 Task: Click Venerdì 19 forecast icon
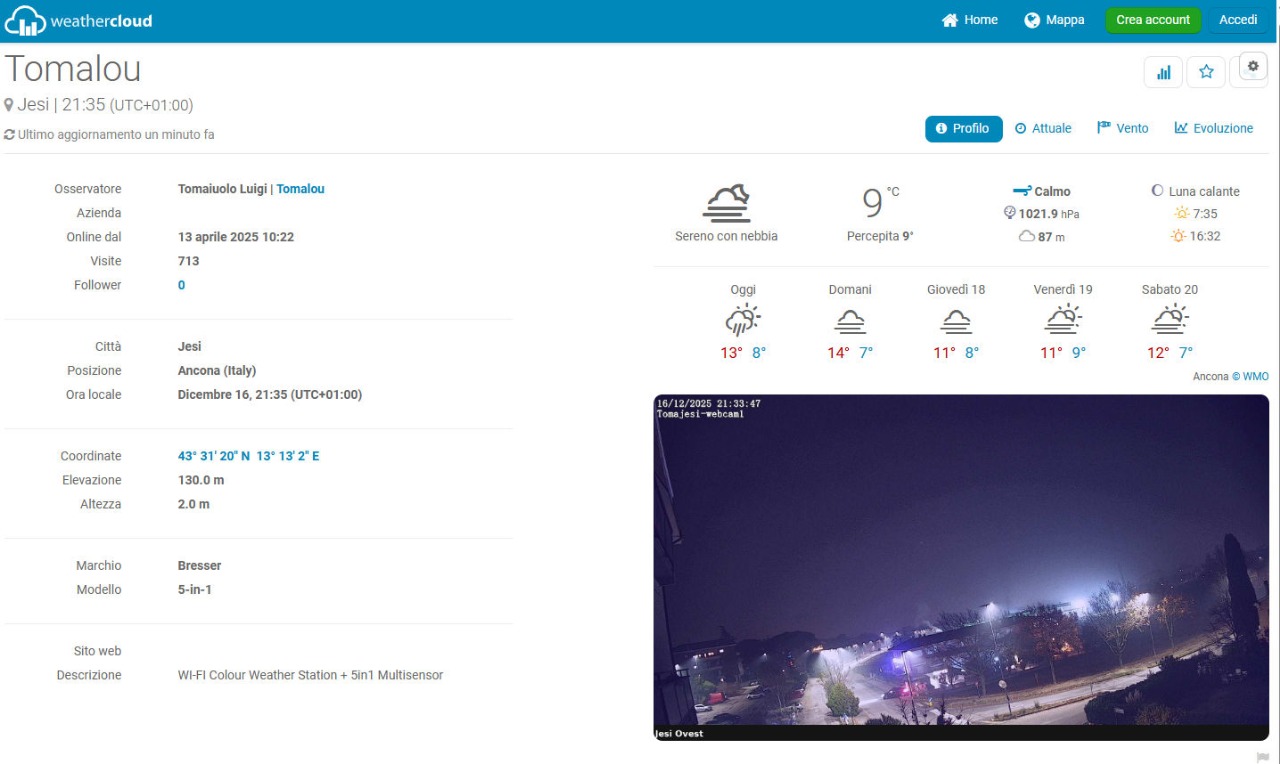(x=1063, y=321)
